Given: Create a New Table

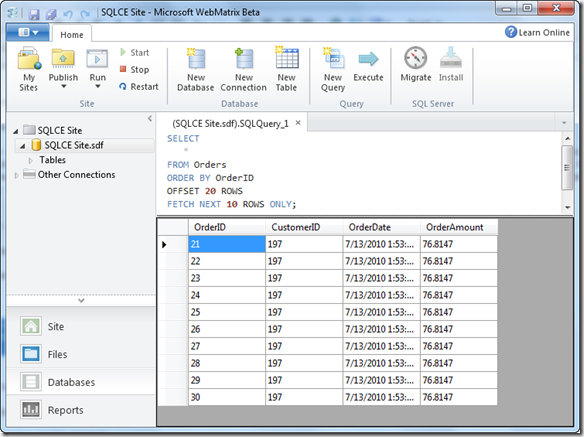Looking at the screenshot, I should click(x=286, y=69).
